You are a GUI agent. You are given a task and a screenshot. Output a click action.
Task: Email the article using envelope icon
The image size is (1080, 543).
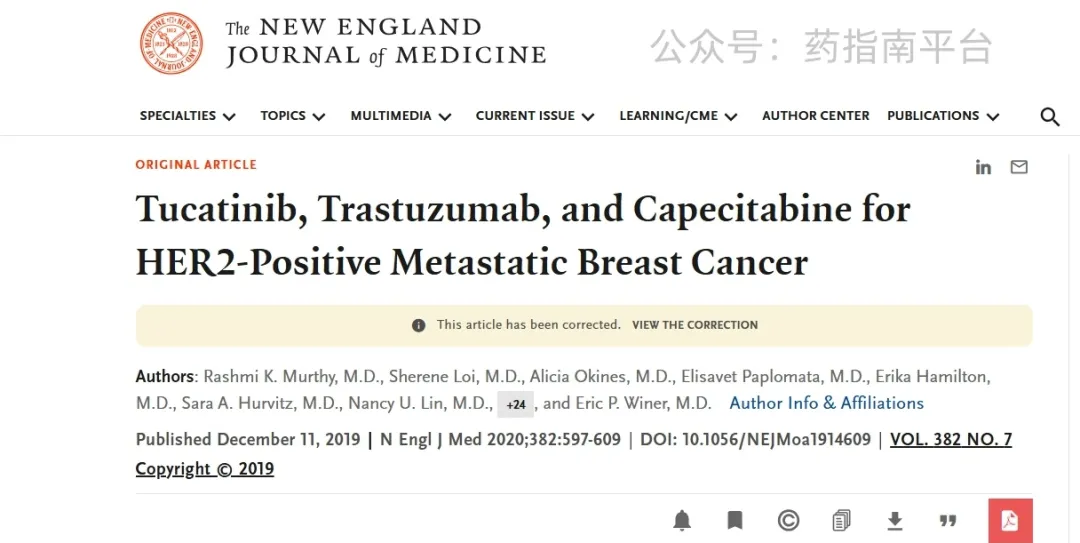1019,167
